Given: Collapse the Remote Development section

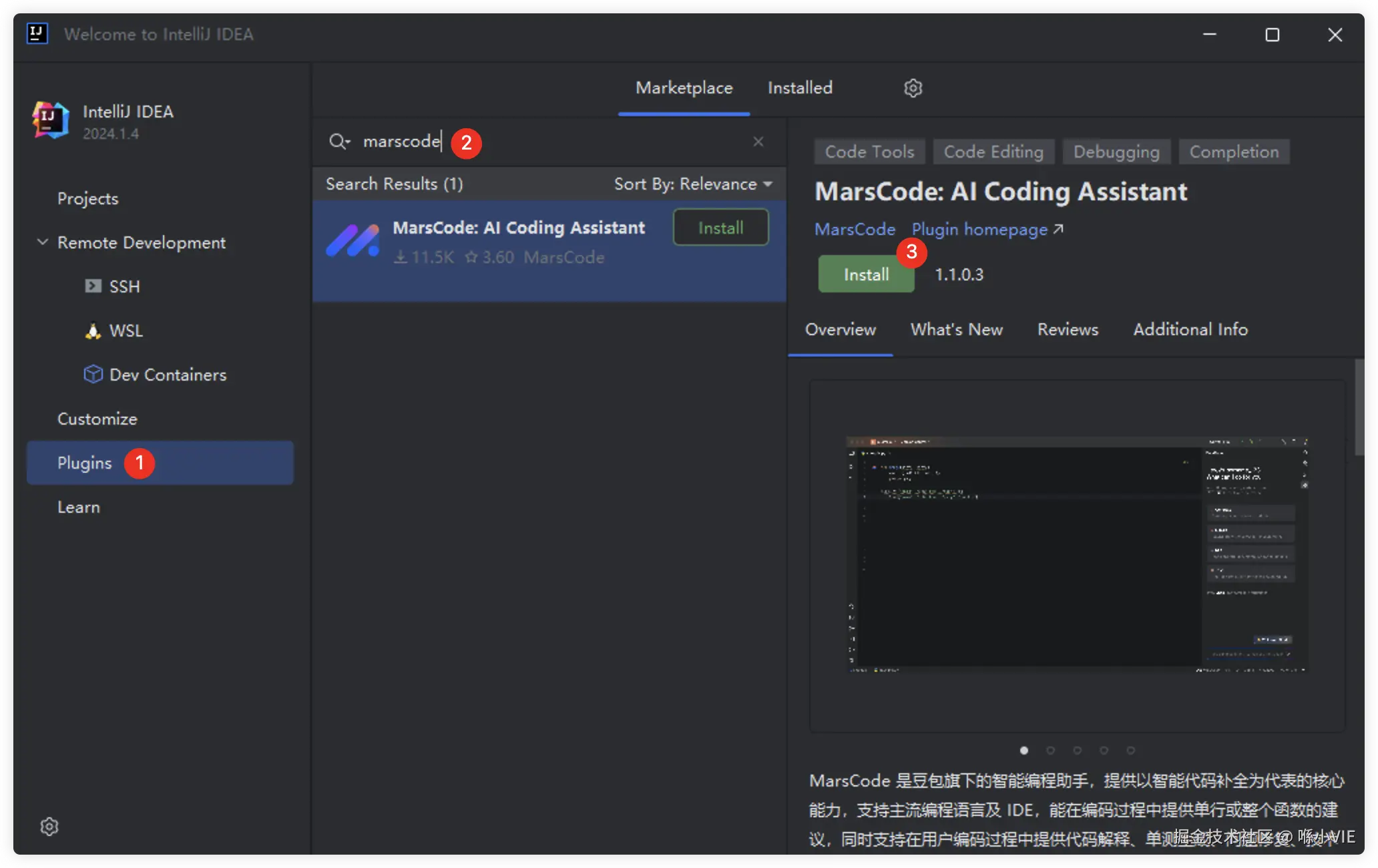Looking at the screenshot, I should 43,242.
